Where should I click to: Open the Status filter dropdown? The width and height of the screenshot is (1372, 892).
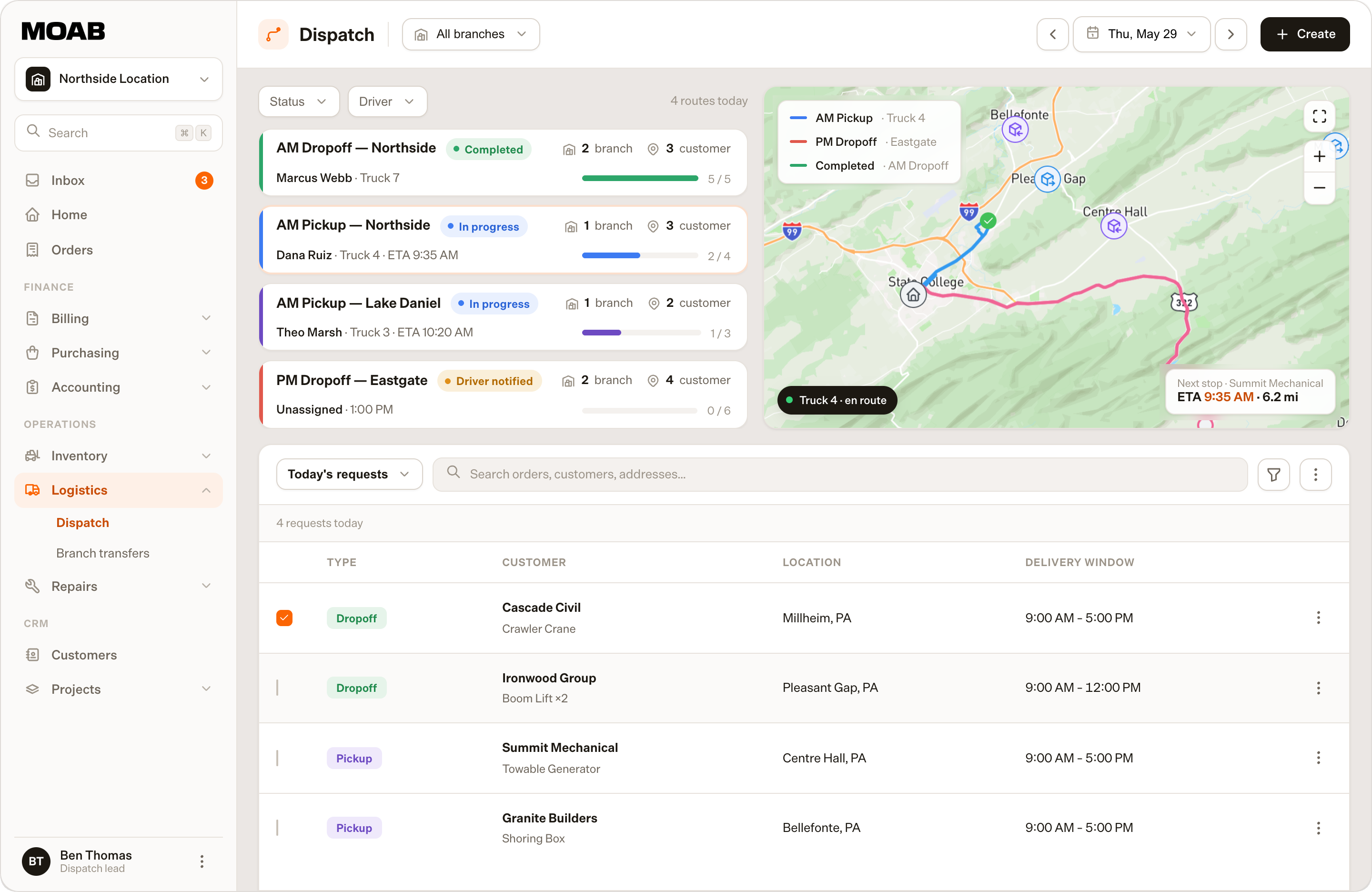299,101
